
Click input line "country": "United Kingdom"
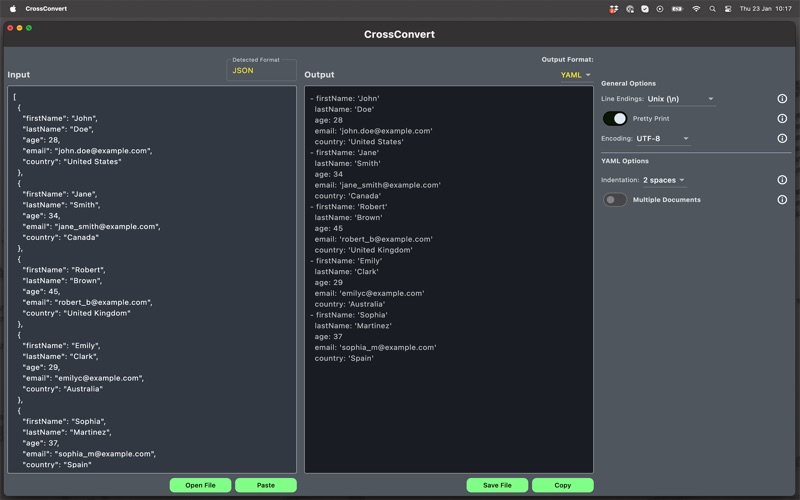pos(76,313)
